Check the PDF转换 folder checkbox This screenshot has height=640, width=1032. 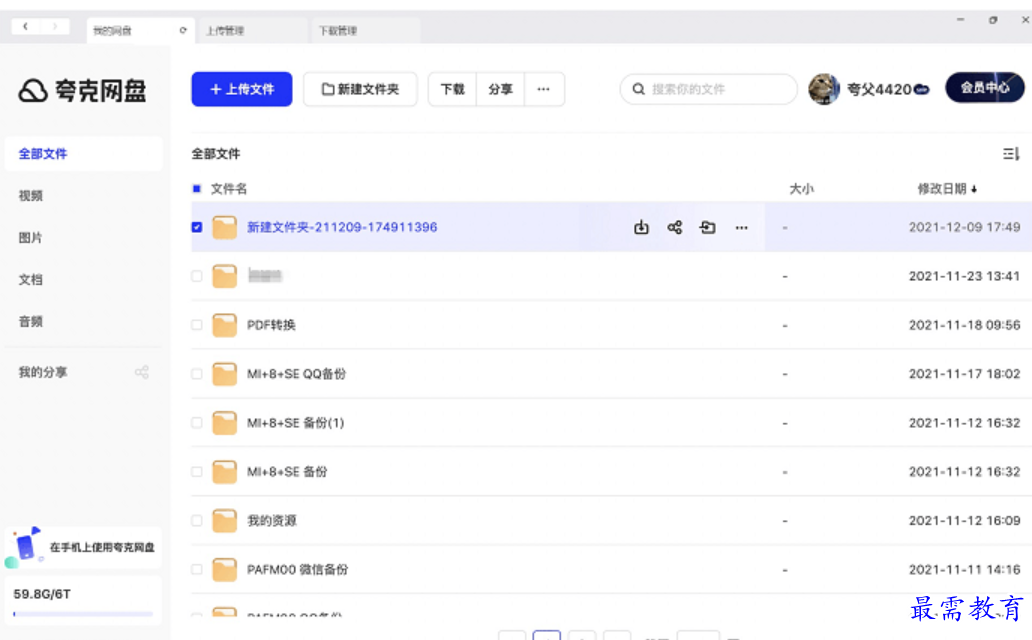[x=196, y=325]
